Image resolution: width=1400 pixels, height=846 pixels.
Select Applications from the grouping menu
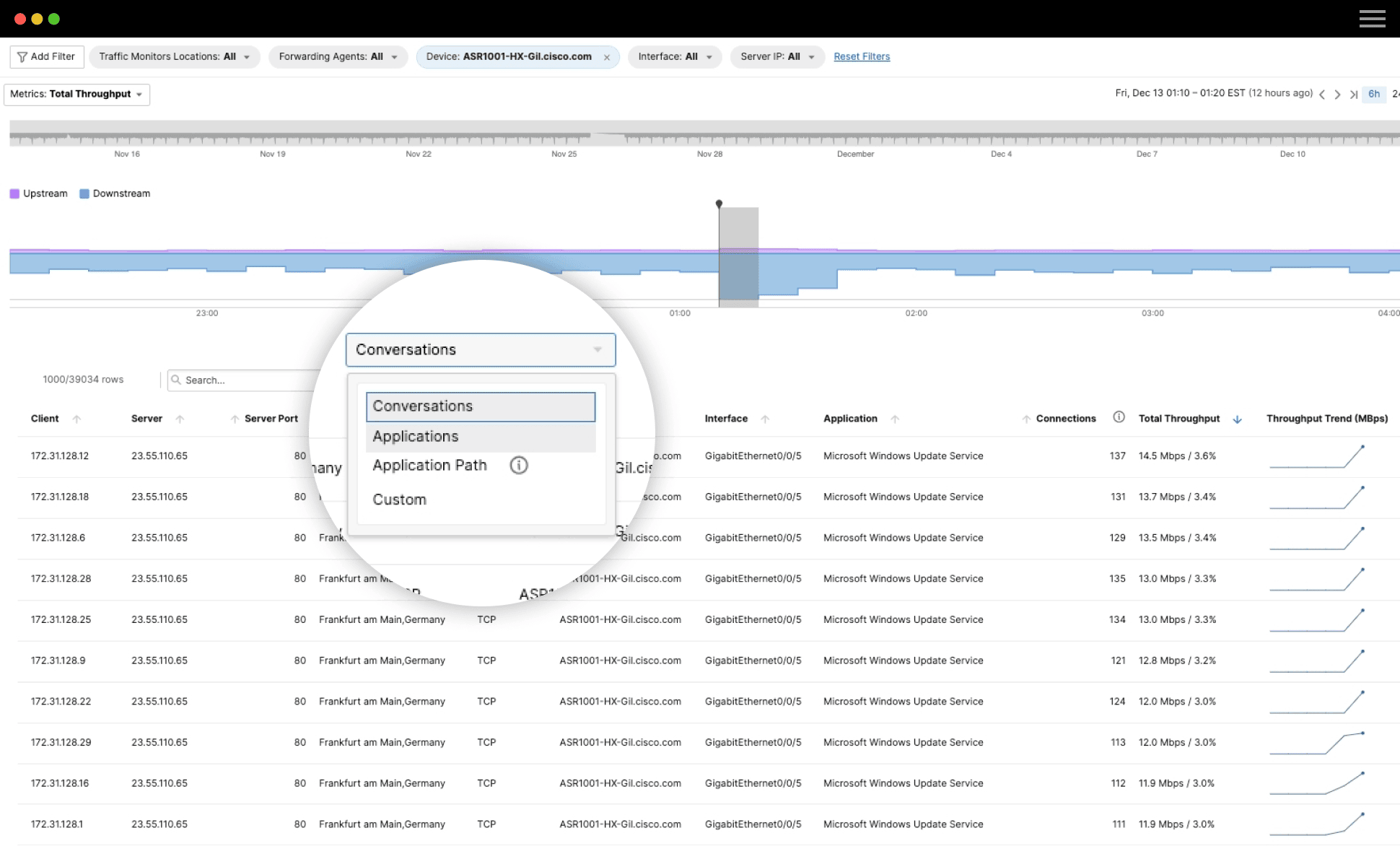click(x=415, y=436)
